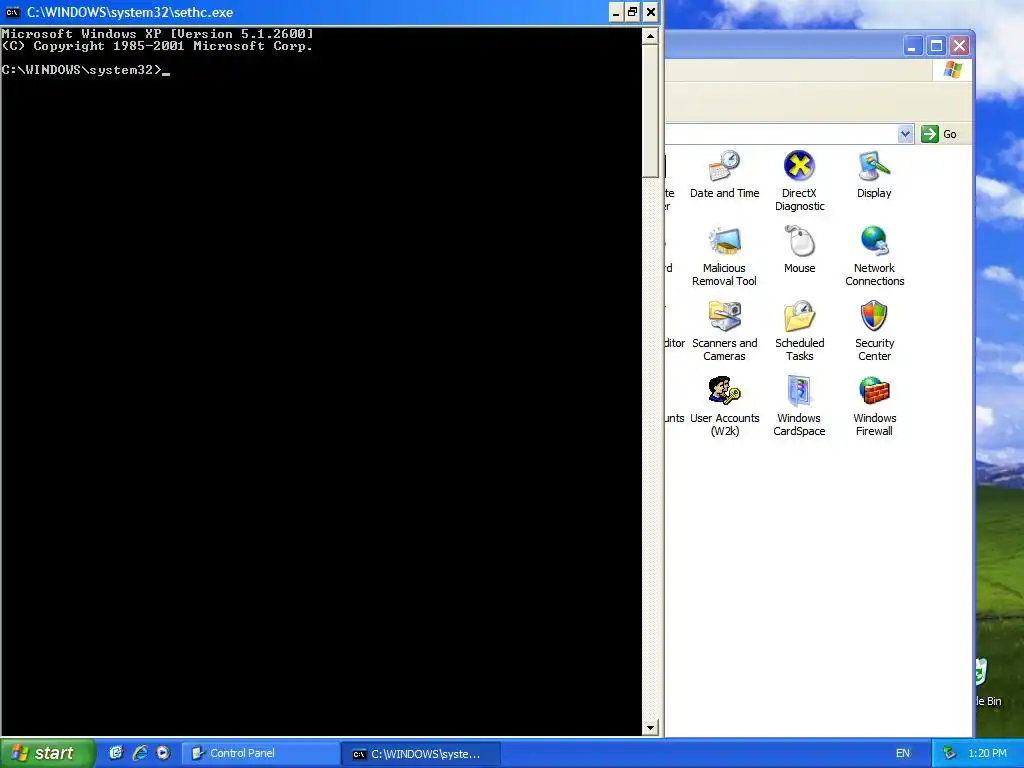This screenshot has width=1024, height=768.
Task: Close the Control Panel window
Action: 959,46
